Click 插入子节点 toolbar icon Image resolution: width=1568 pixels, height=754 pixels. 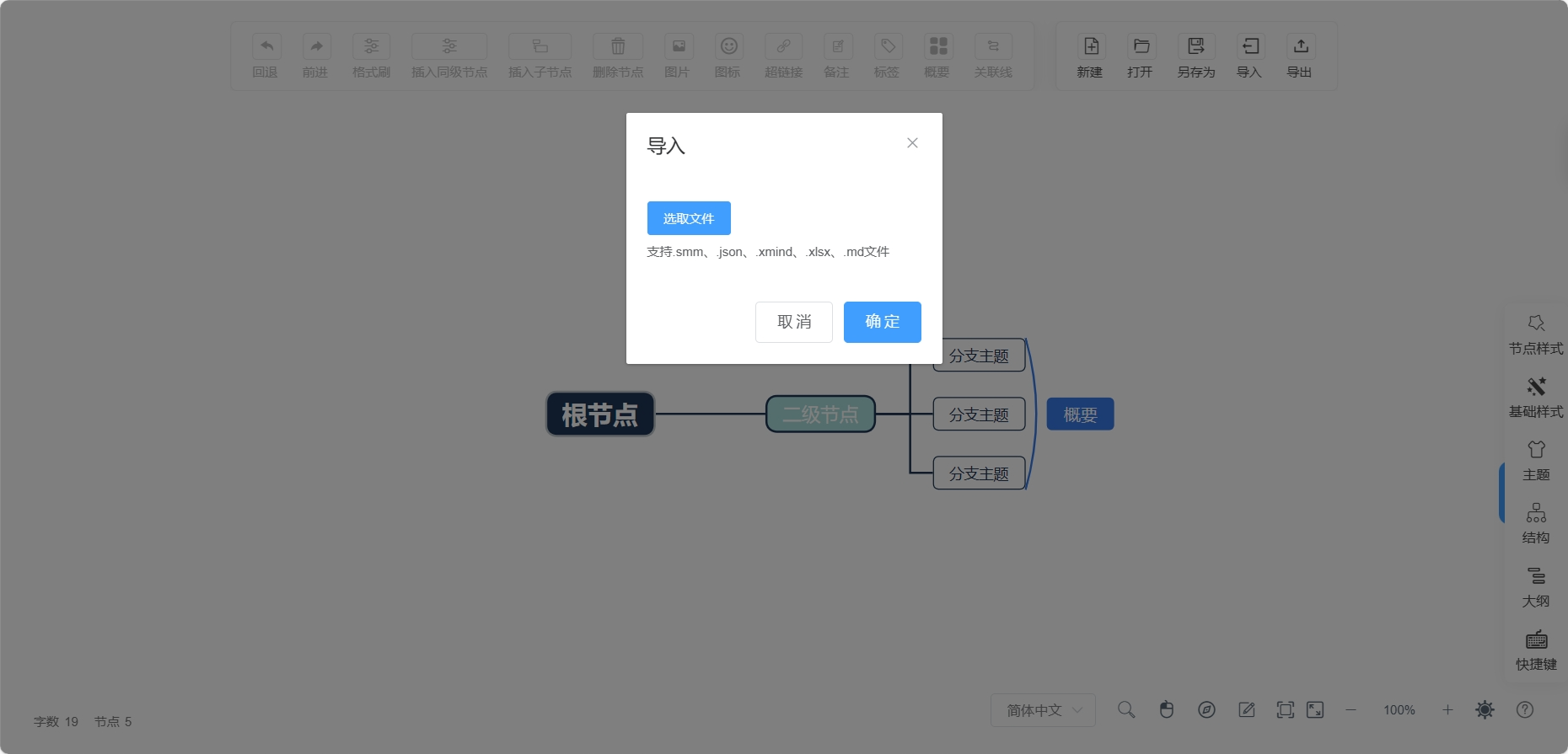point(540,46)
